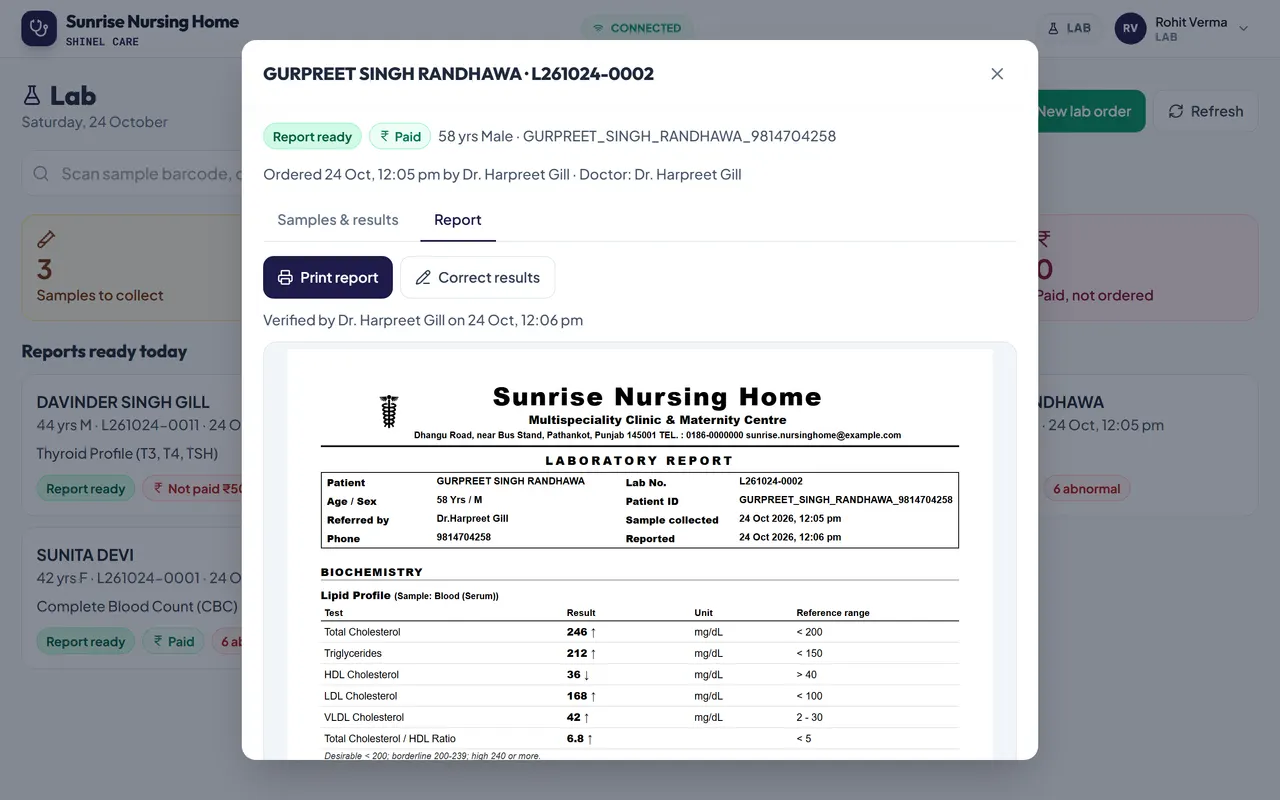Click the flask icon beside Lab heading
This screenshot has height=800, width=1280.
[x=33, y=96]
